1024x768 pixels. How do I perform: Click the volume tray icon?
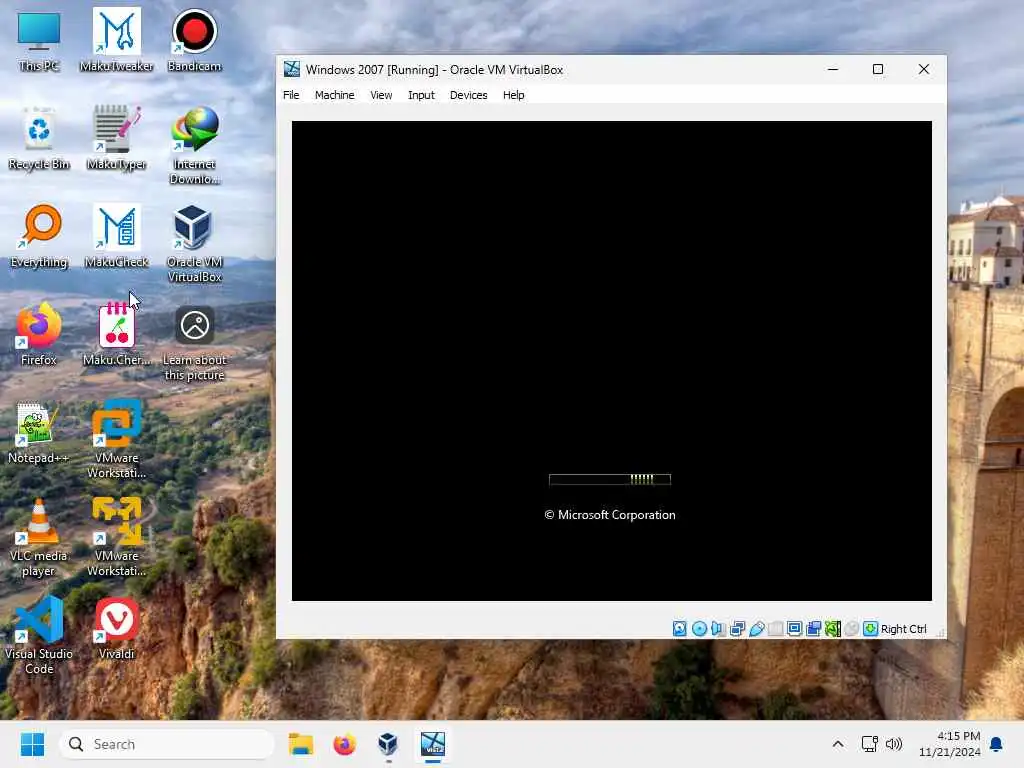(893, 744)
